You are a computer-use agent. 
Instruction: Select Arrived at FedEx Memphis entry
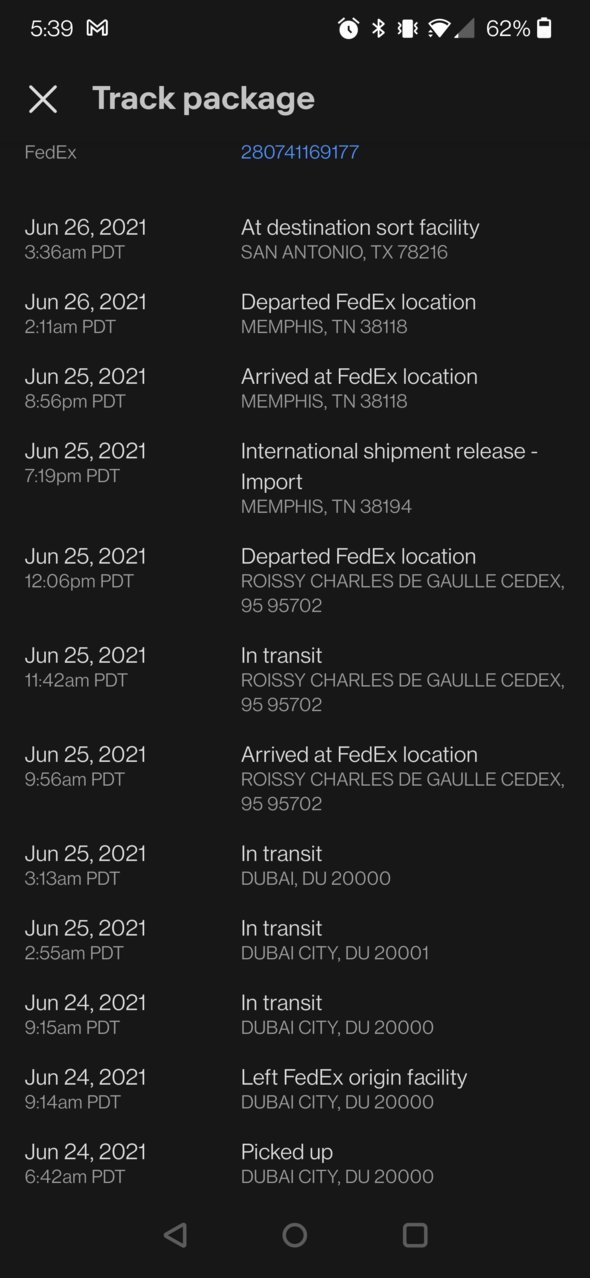[295, 388]
